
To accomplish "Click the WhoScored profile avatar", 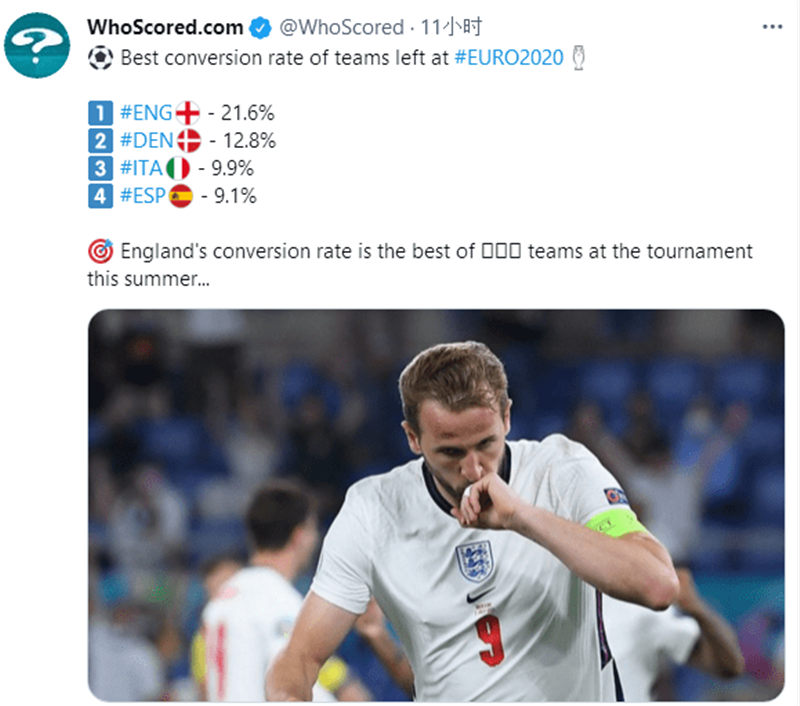I will tap(37, 45).
